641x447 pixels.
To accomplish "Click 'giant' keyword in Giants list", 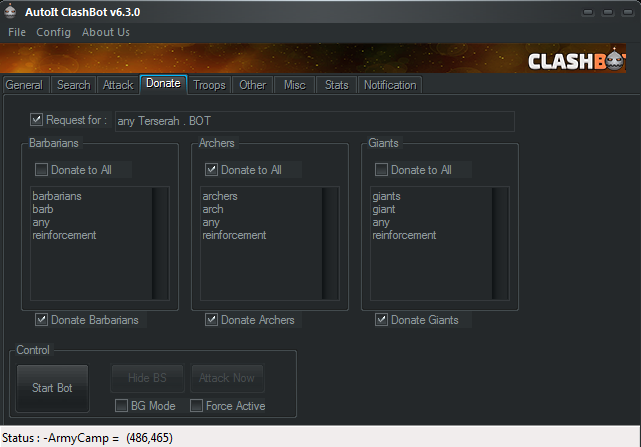I will pos(384,209).
